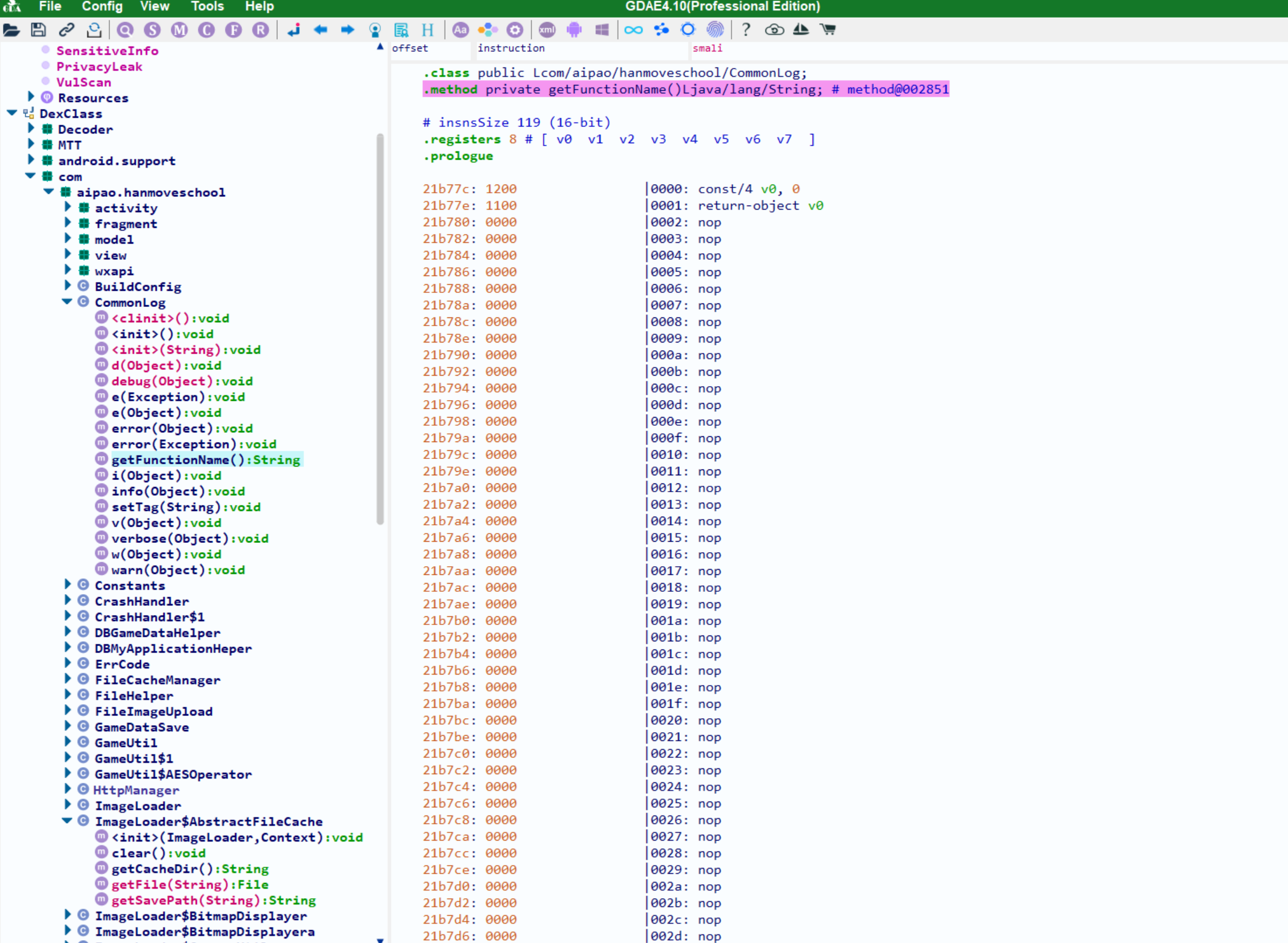The width and height of the screenshot is (1288, 943).
Task: Click the save disk toolbar icon
Action: [38, 30]
